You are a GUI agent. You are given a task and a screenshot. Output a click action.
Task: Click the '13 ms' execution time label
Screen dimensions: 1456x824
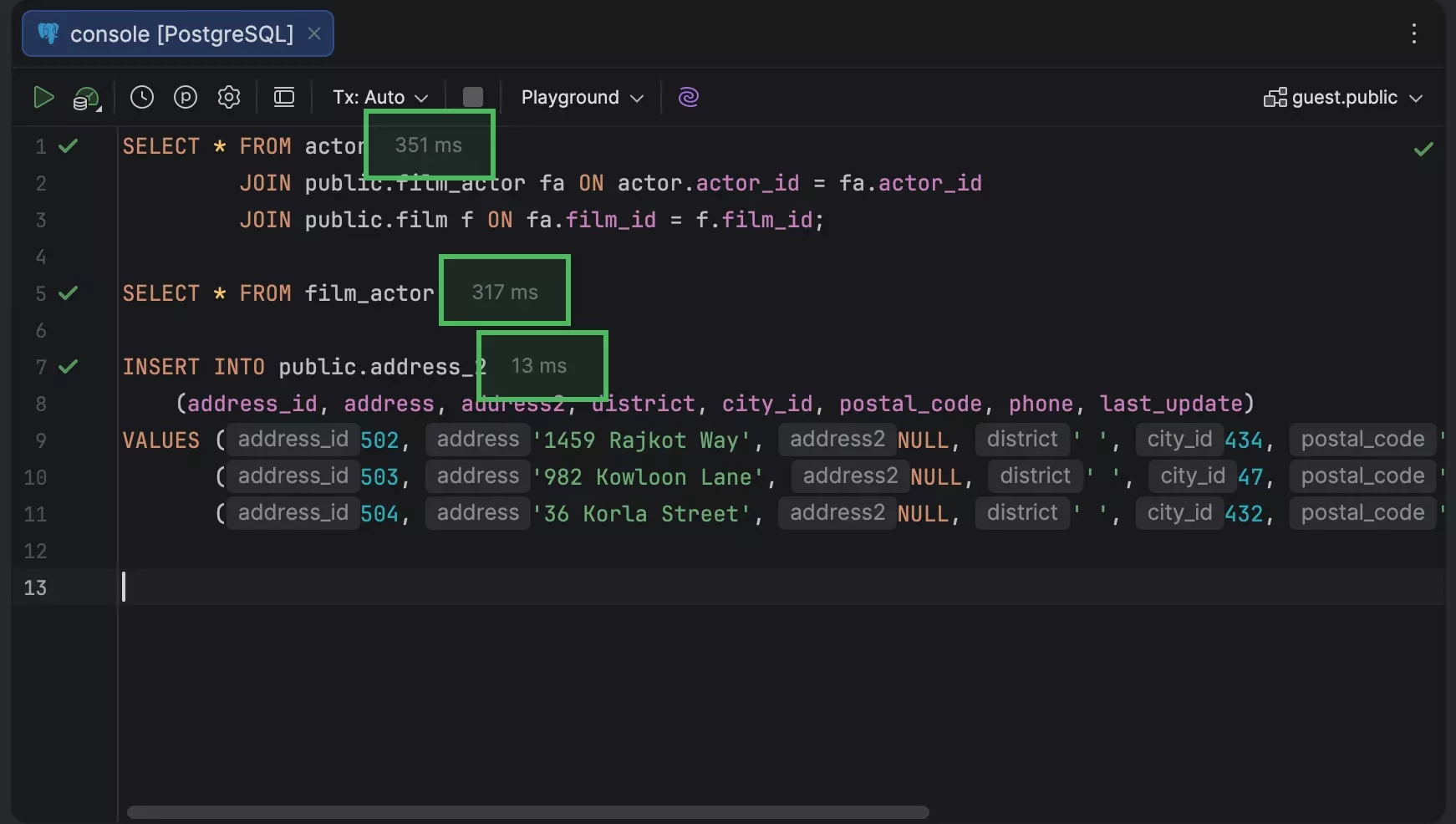(x=539, y=366)
